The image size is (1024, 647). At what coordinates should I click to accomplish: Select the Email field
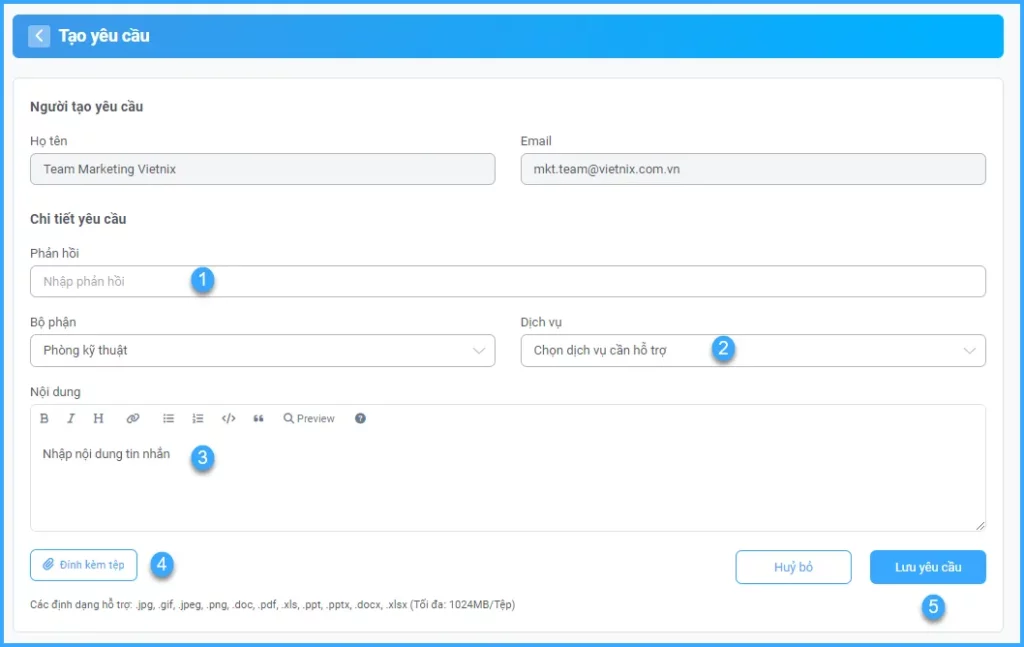(752, 169)
